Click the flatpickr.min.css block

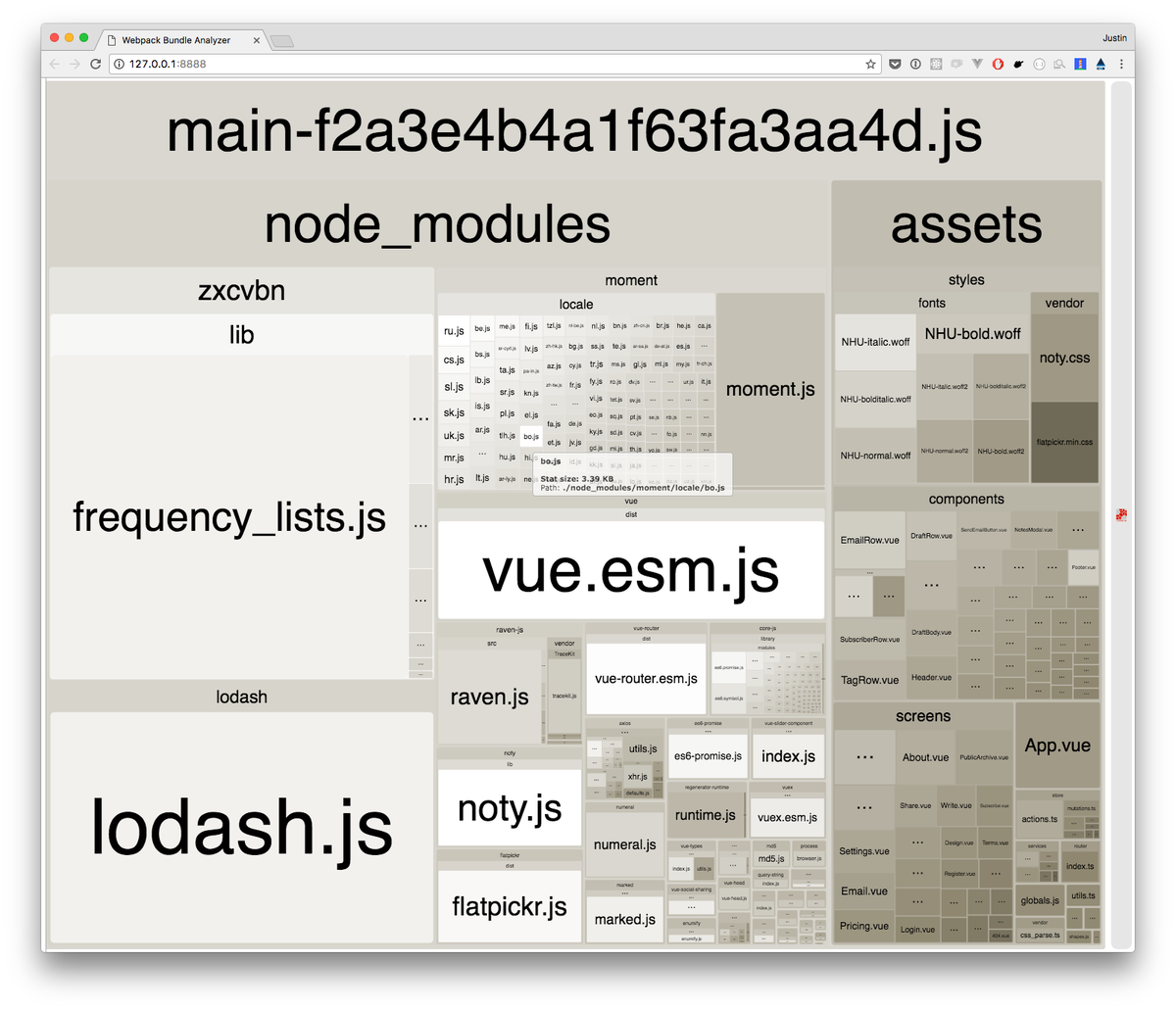(x=1064, y=442)
